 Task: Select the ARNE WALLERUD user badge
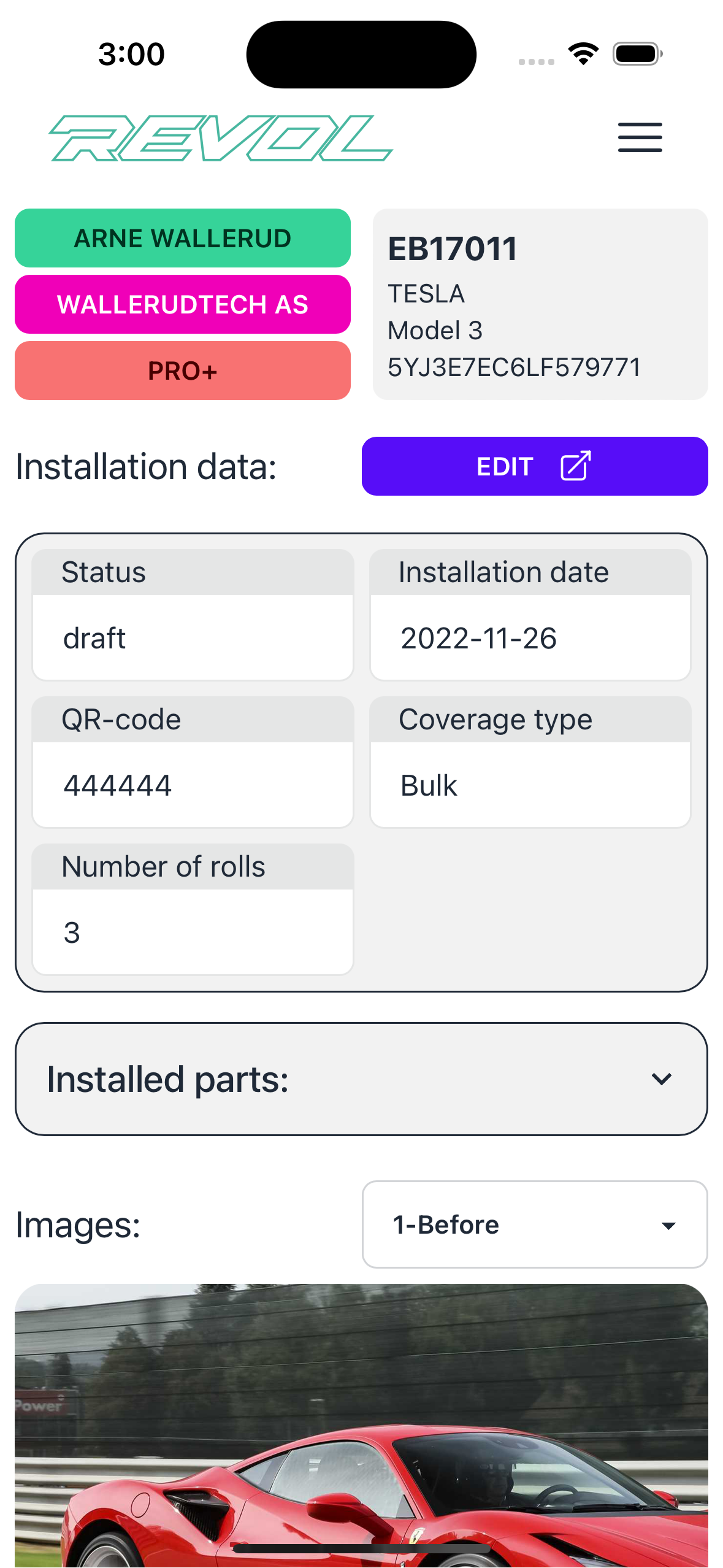point(183,238)
